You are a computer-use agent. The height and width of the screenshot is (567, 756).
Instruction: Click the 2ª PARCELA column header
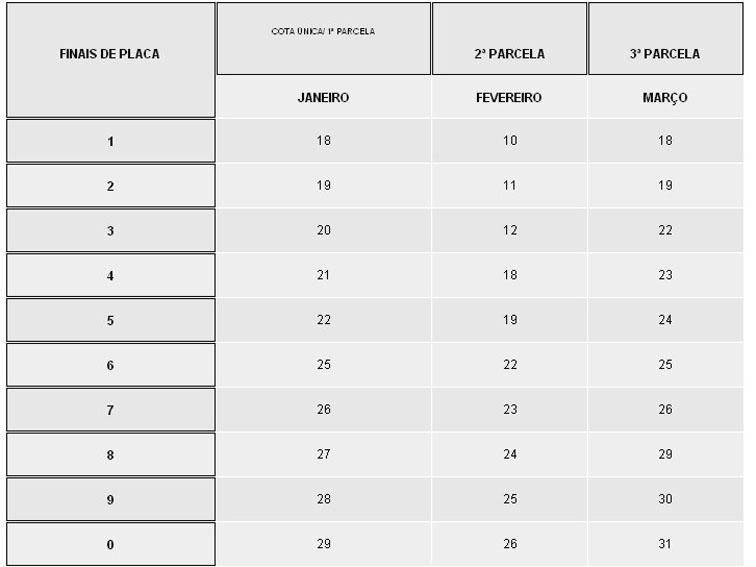point(509,54)
